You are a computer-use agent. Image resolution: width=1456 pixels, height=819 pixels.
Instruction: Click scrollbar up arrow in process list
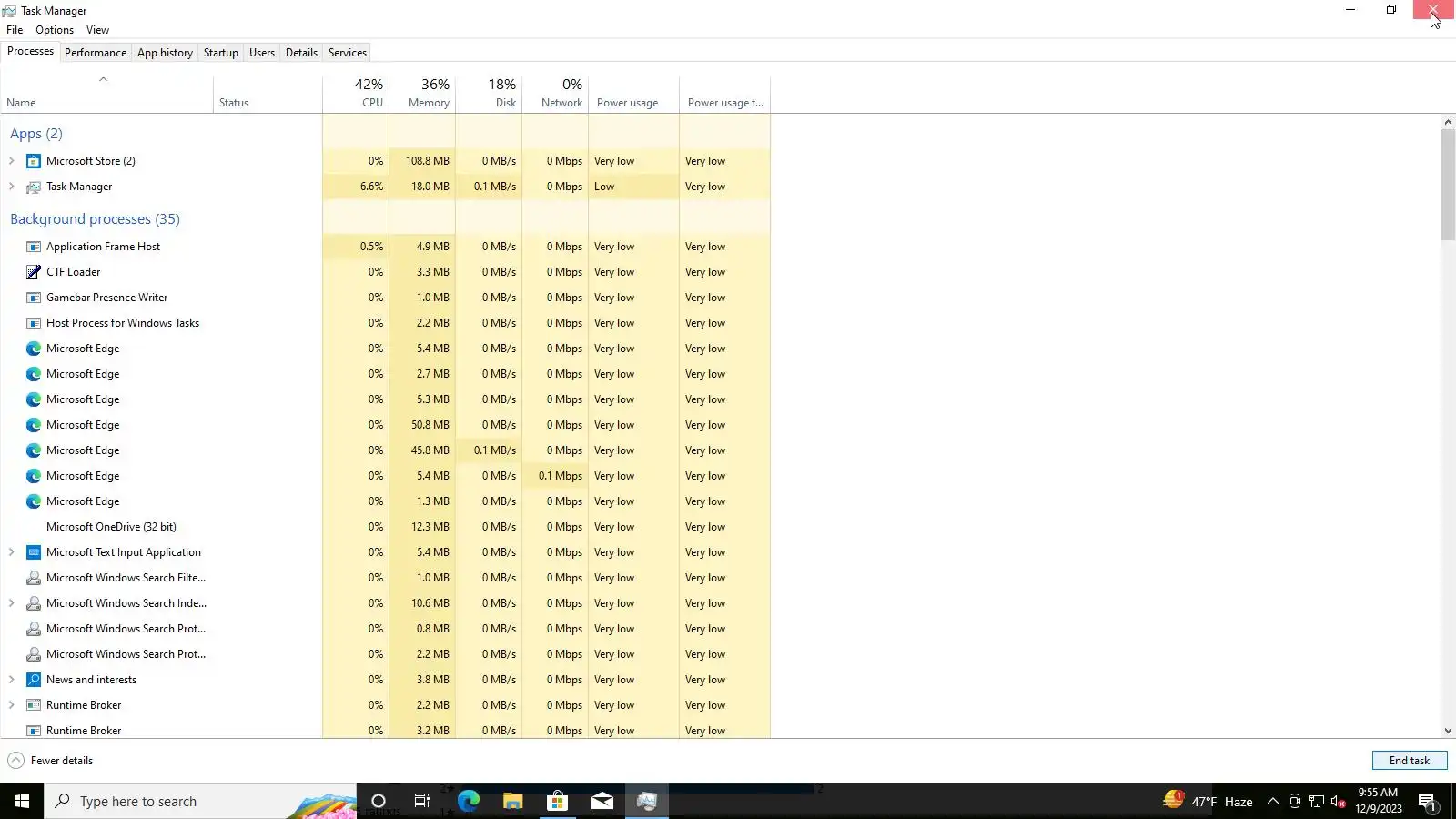[1448, 122]
